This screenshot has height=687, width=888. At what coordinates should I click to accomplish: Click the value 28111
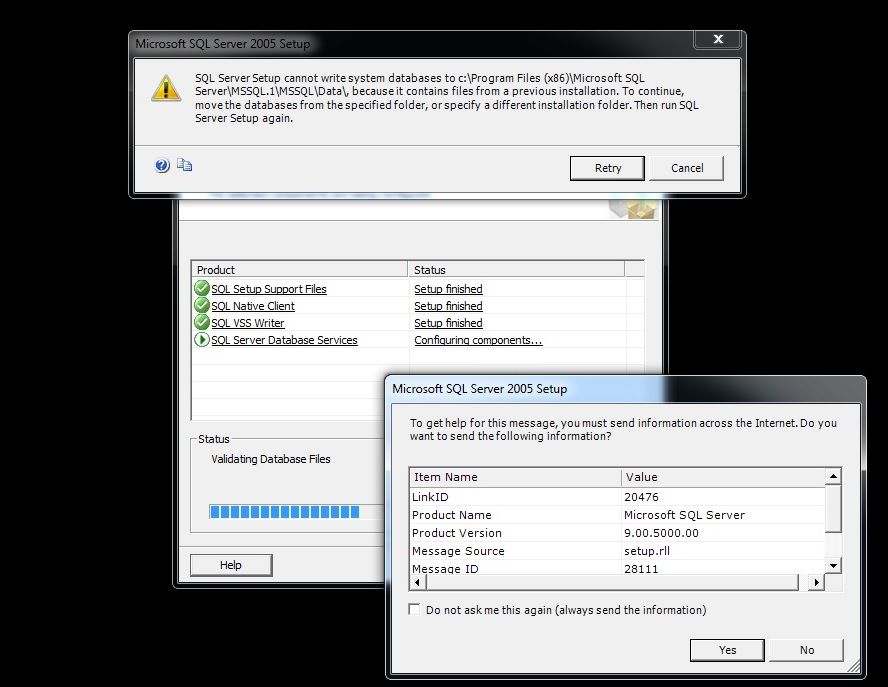(x=641, y=569)
